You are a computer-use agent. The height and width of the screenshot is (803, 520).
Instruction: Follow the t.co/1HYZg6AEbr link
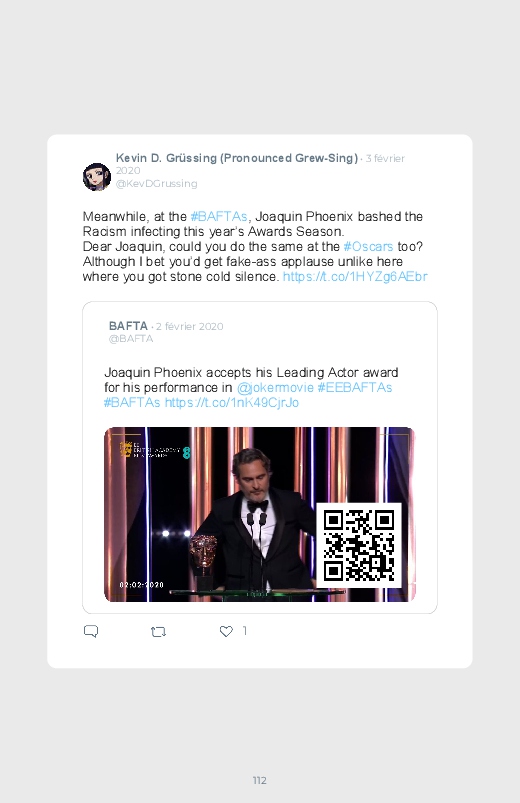click(355, 277)
